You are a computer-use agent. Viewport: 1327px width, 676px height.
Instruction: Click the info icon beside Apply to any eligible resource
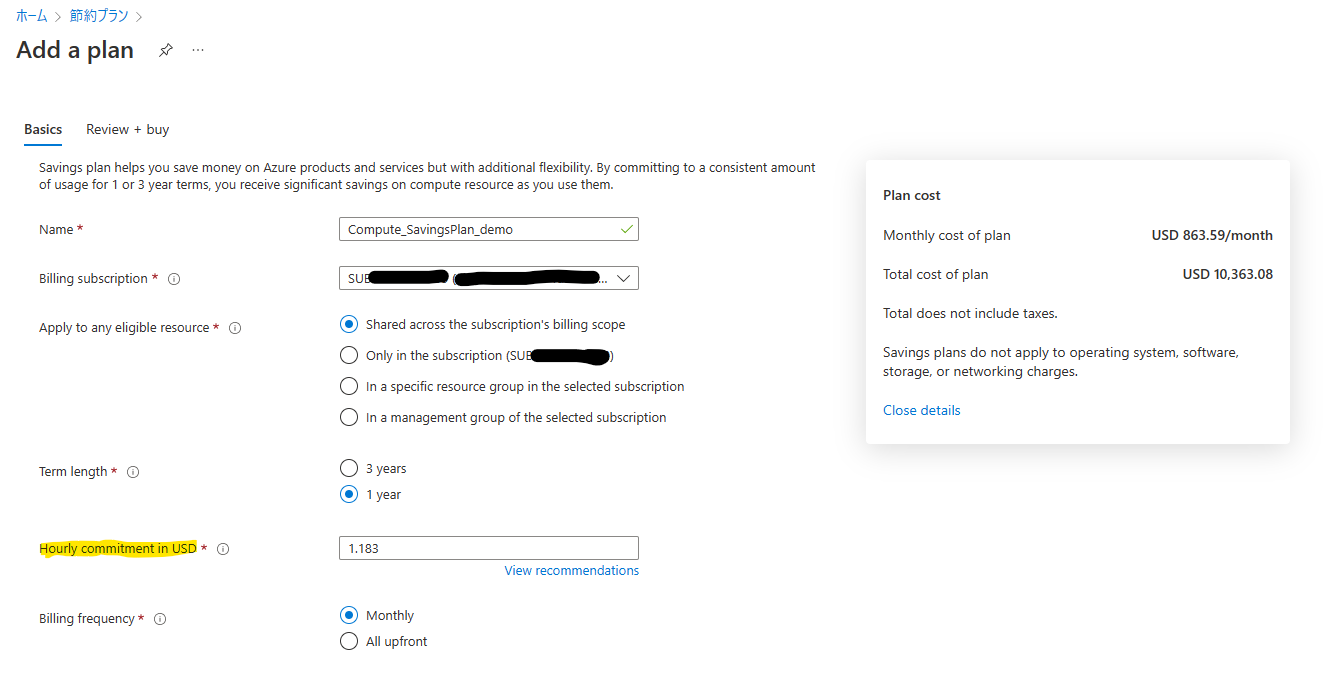click(x=235, y=327)
